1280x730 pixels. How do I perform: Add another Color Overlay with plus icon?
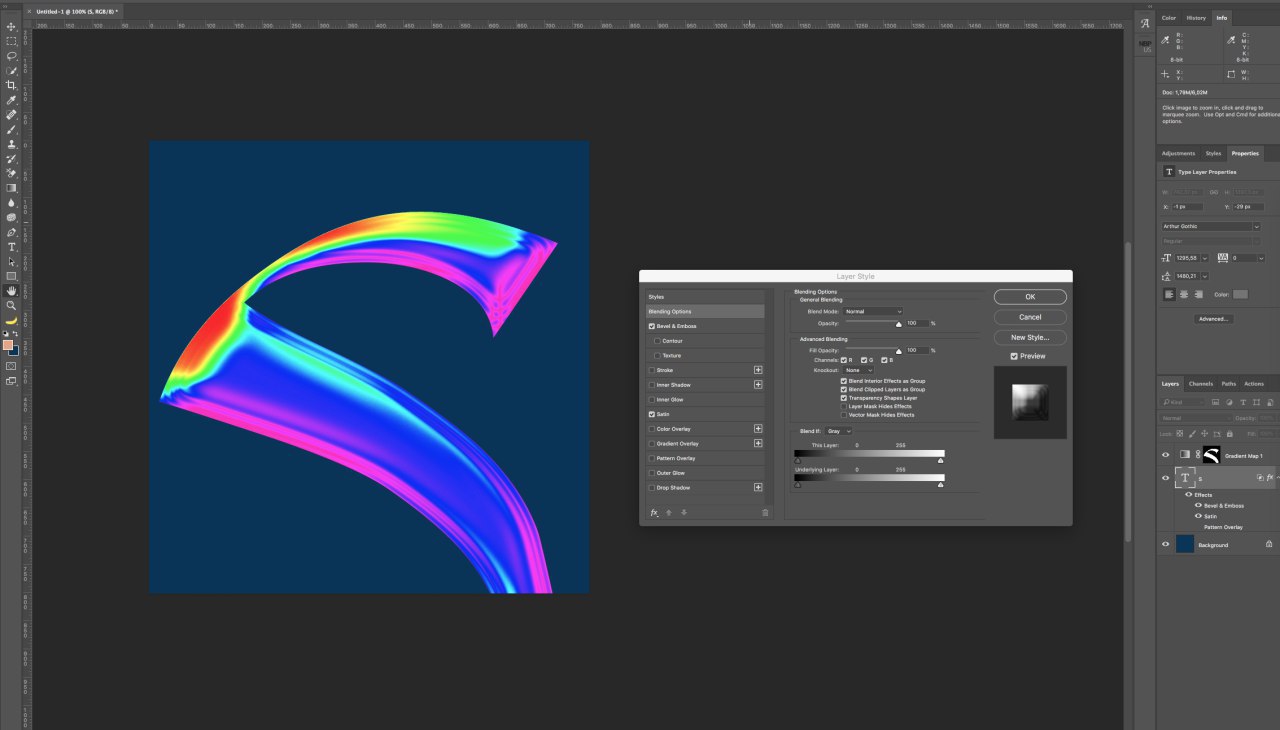coord(758,429)
